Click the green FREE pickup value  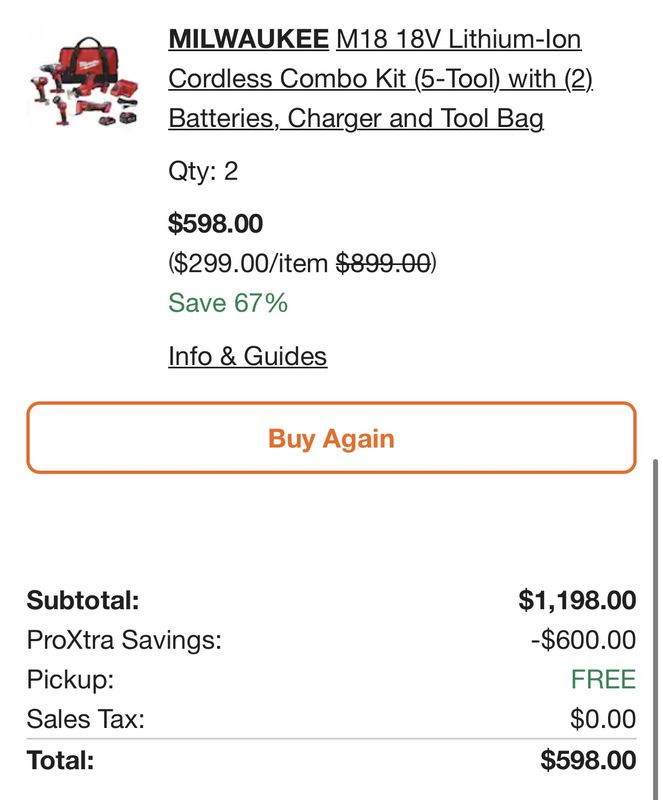pos(603,680)
